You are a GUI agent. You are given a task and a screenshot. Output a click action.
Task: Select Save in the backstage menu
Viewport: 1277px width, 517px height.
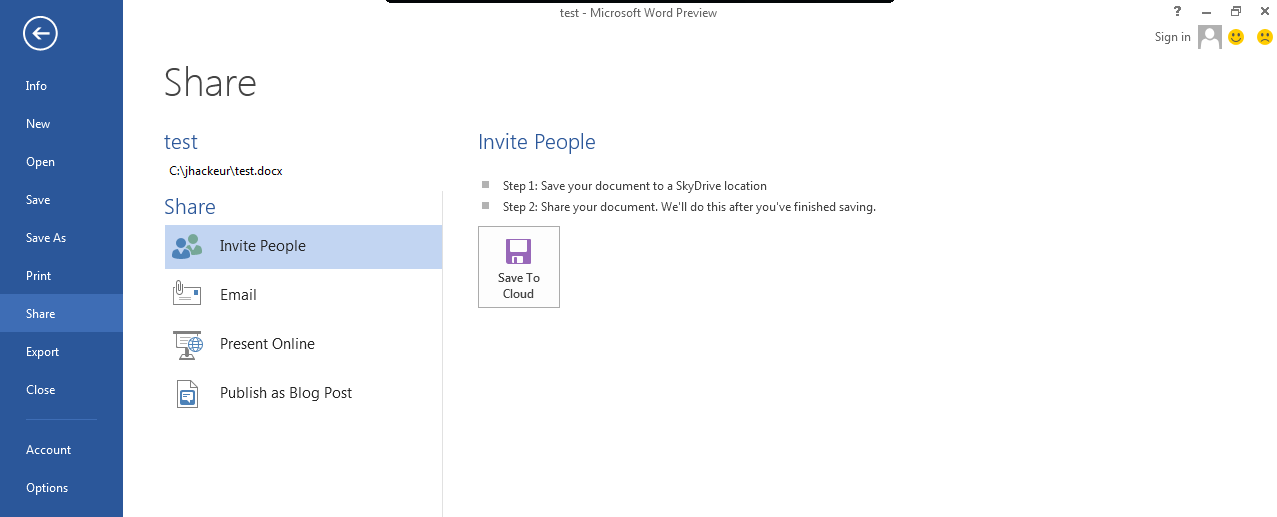coord(61,200)
